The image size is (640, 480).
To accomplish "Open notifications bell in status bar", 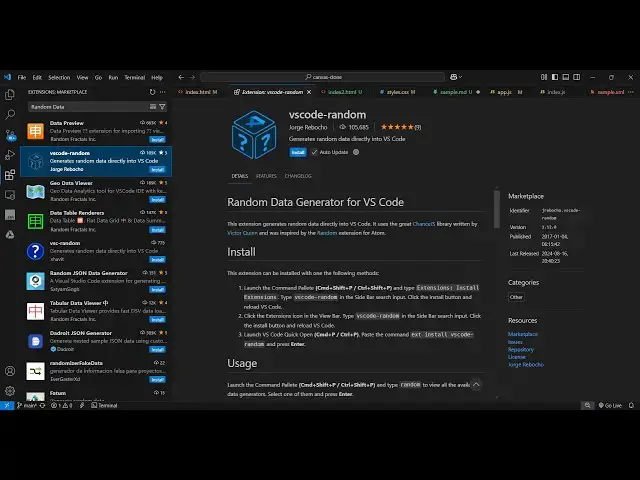I will click(x=631, y=405).
